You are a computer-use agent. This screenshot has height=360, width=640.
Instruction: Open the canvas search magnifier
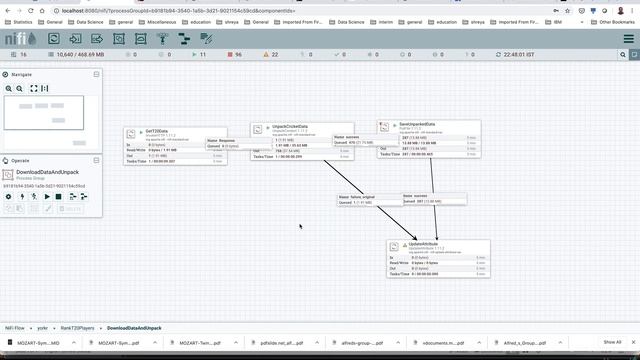click(x=623, y=54)
